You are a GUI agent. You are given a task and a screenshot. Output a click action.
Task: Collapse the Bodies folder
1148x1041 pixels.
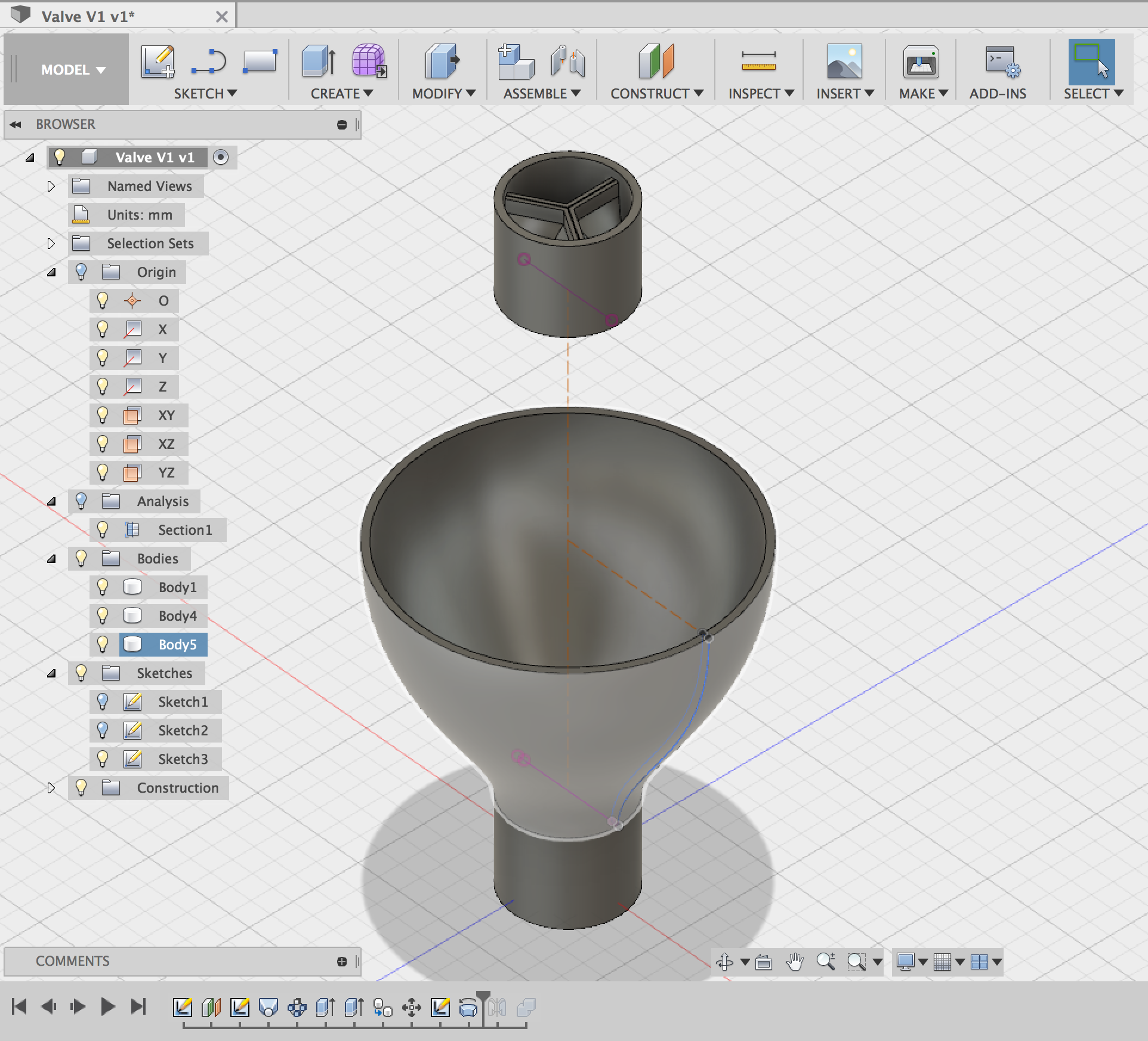51,559
